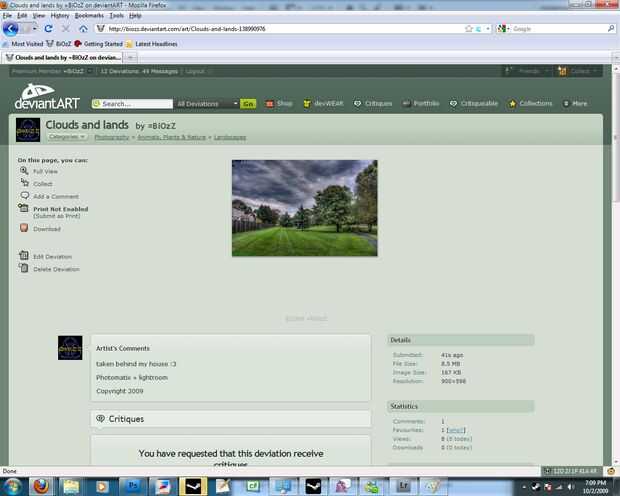Screen dimensions: 620x496
Task: Click the Edit Deviation icon
Action: (24, 256)
